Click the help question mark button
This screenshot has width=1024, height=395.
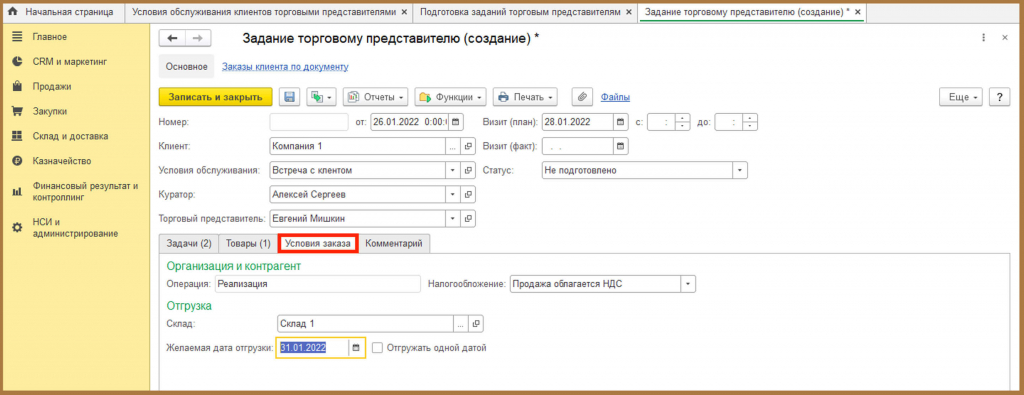pos(999,97)
